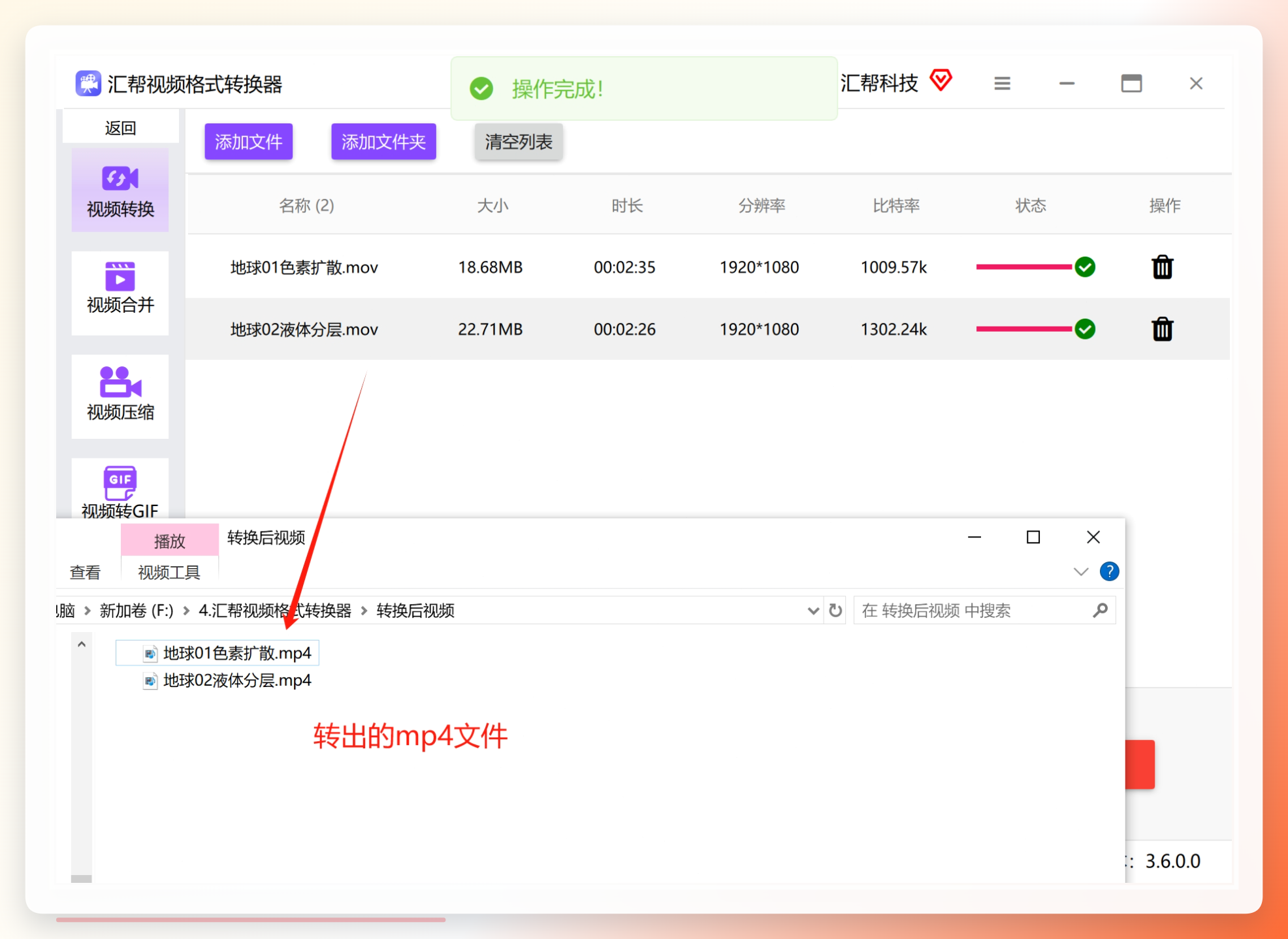Click the red diamond VIP icon
Viewport: 1288px width, 939px height.
(x=941, y=80)
